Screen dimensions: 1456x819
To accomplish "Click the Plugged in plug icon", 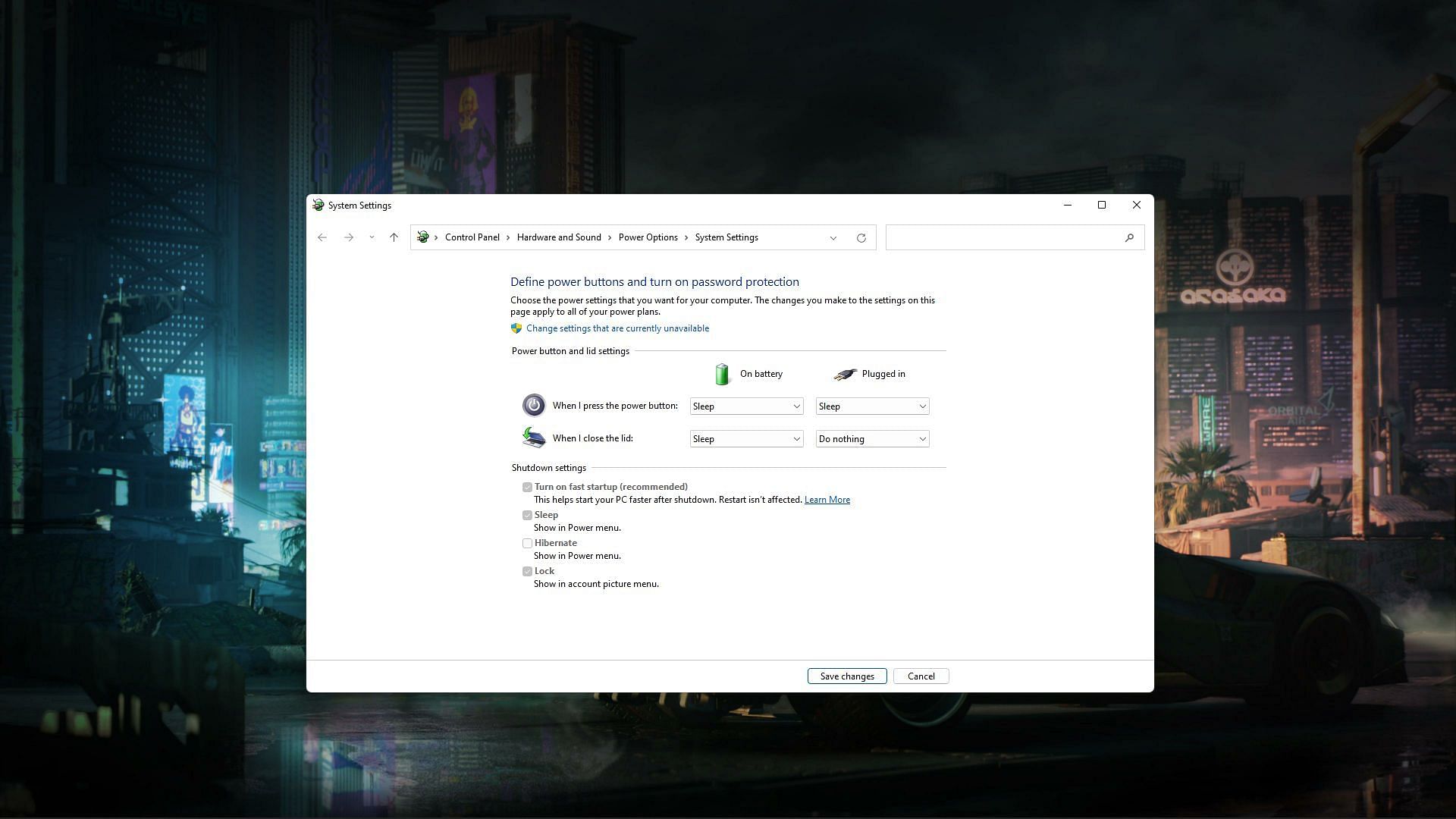I will click(845, 374).
